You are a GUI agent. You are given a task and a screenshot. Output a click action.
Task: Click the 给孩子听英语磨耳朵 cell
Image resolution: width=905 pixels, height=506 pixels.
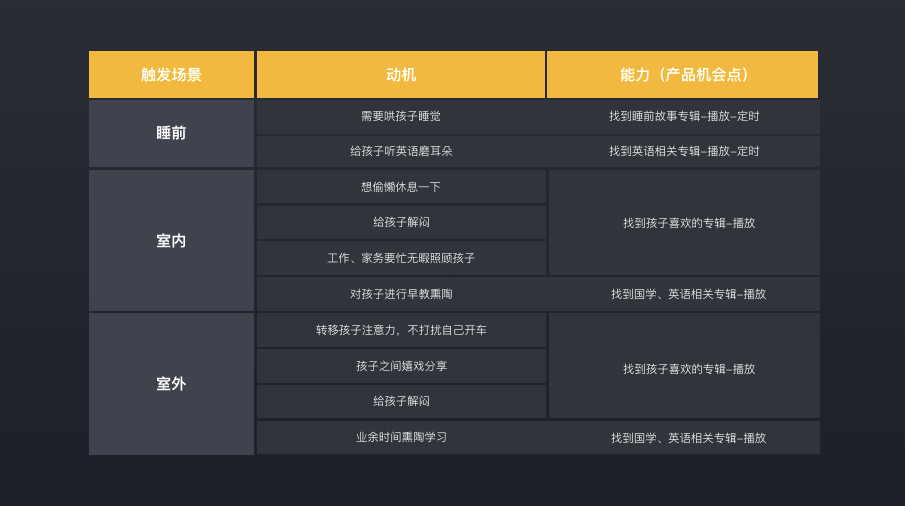(401, 151)
